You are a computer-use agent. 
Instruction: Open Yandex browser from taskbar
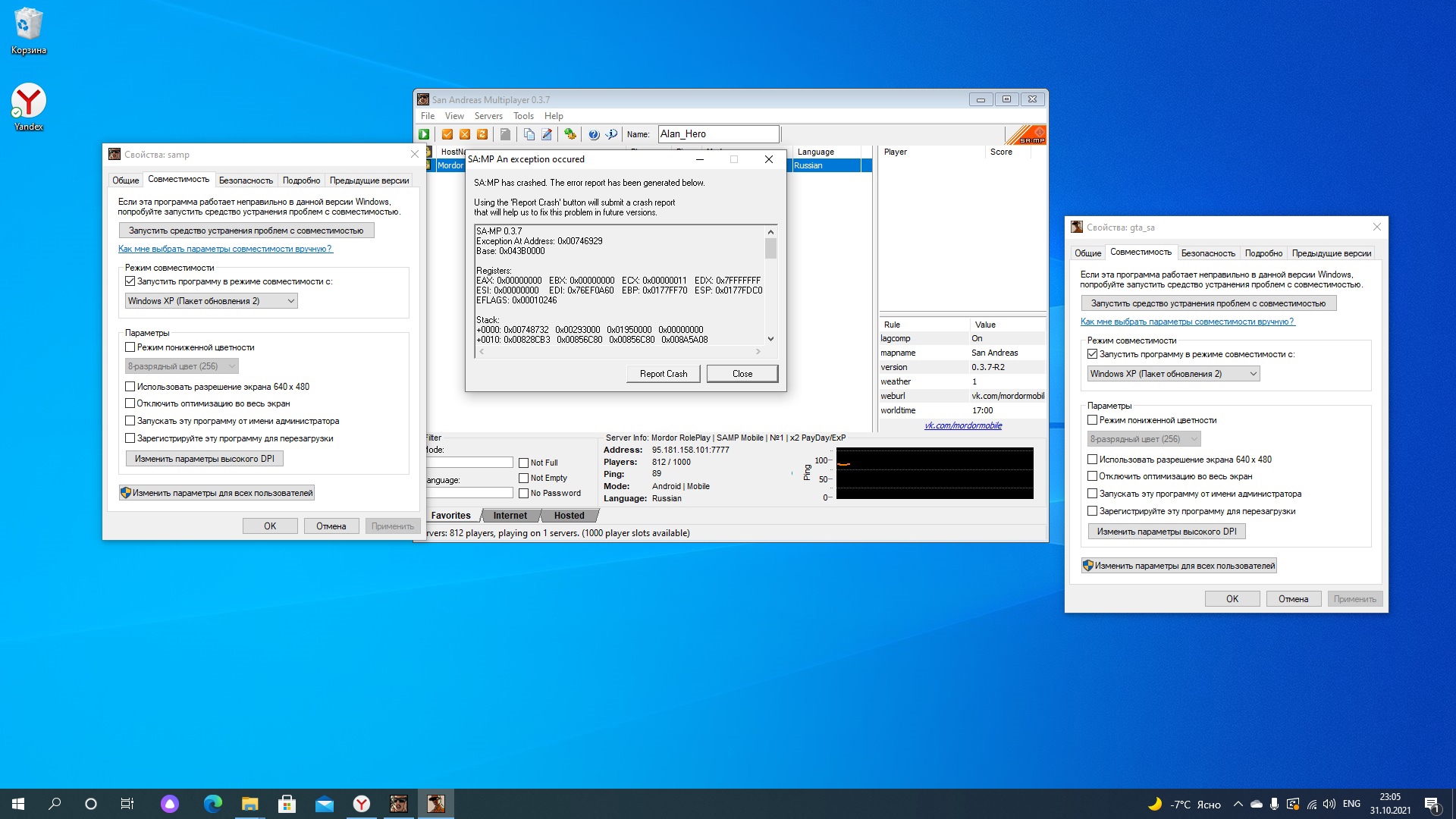click(x=362, y=804)
